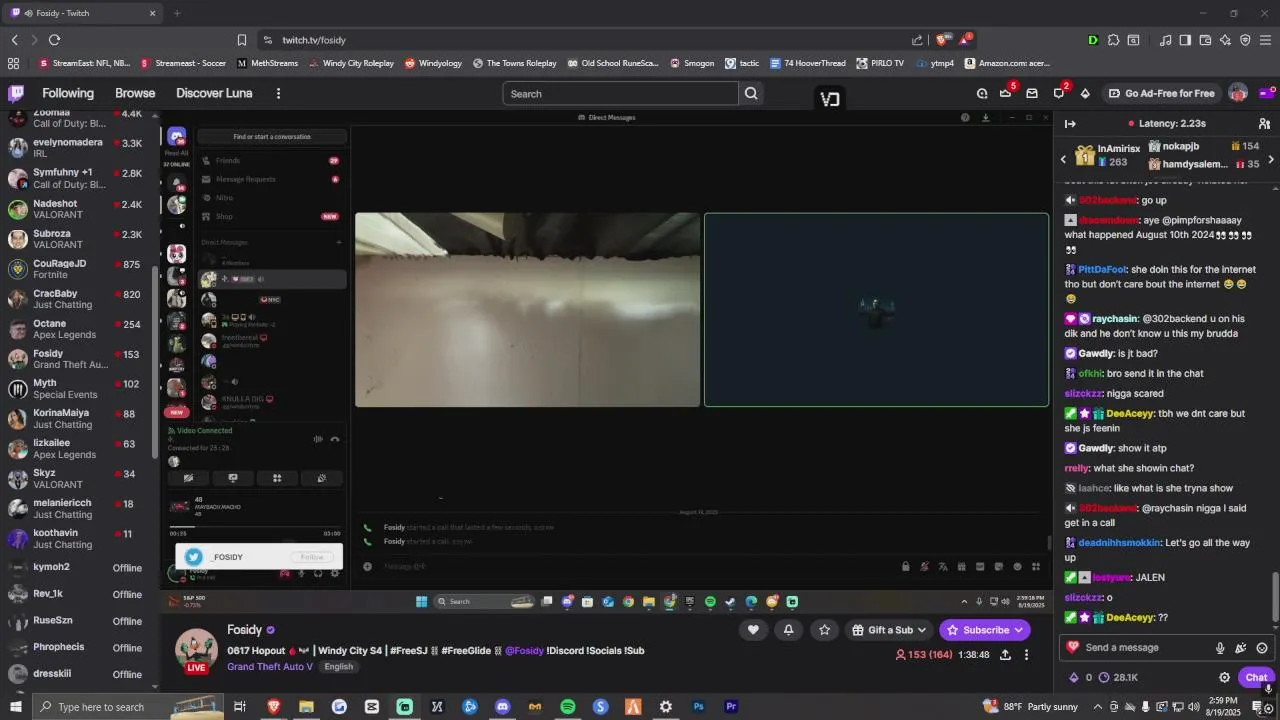Open the Nadeshot channel in sidebar
Viewport: 1280px width, 720px height.
(78, 210)
